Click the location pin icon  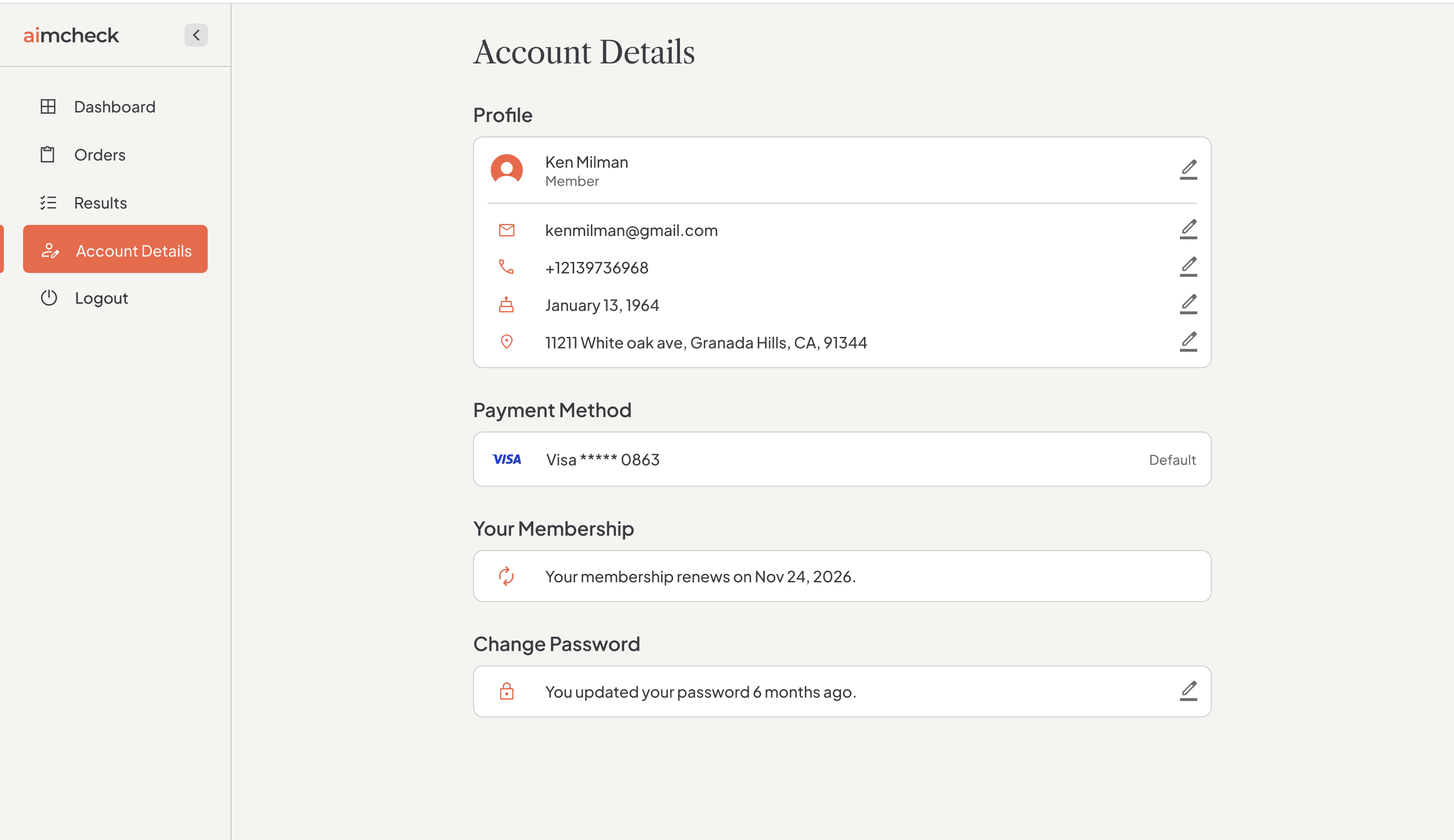click(507, 342)
